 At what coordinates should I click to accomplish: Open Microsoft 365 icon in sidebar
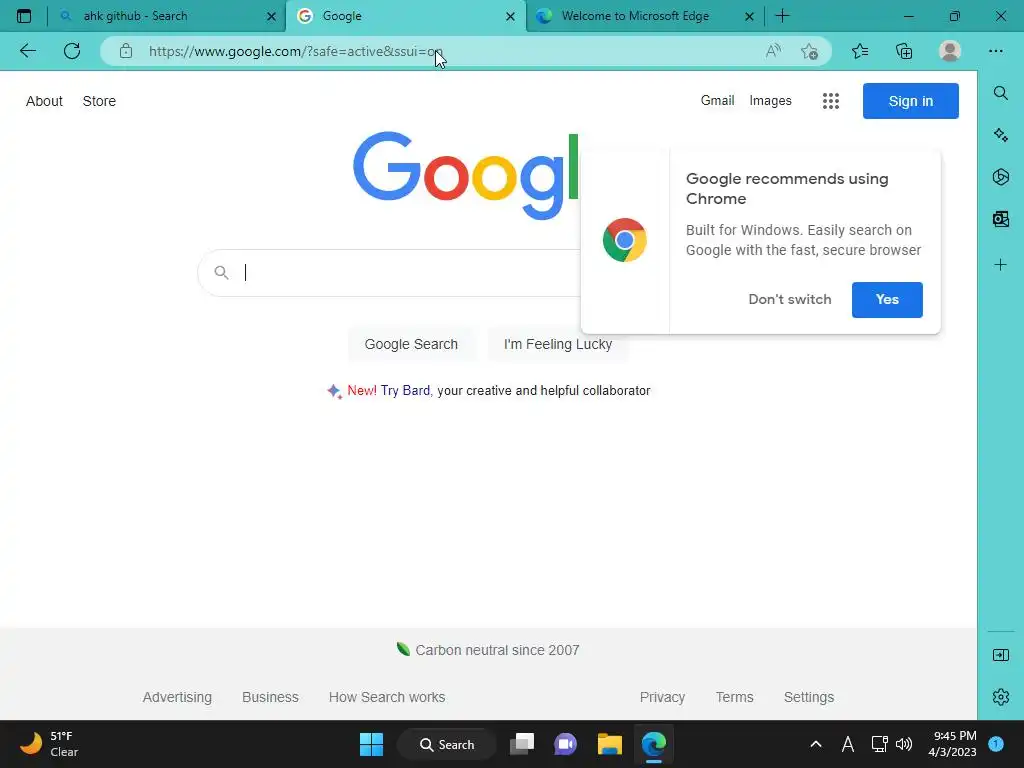click(x=1000, y=177)
